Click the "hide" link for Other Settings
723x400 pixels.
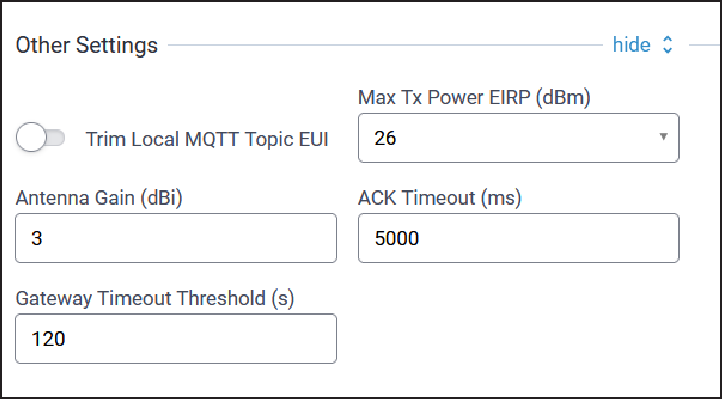[x=631, y=46]
